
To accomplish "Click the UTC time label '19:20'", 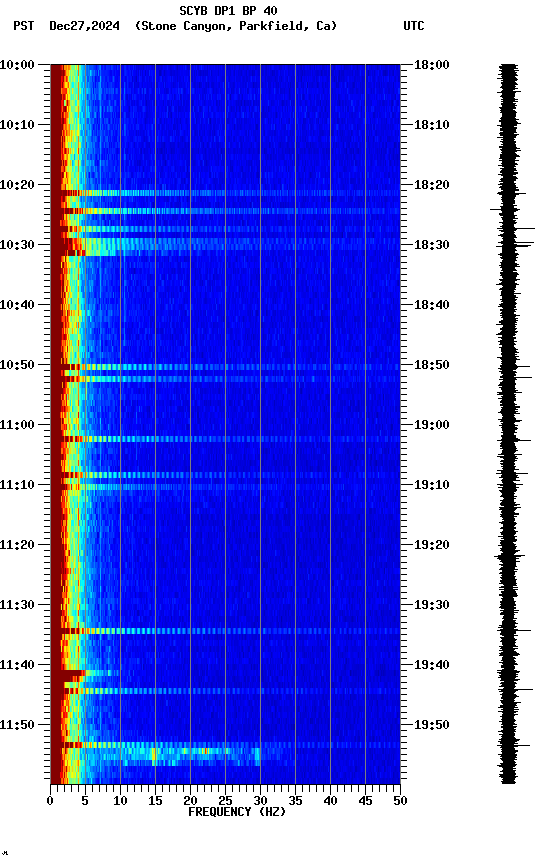I will (x=432, y=545).
